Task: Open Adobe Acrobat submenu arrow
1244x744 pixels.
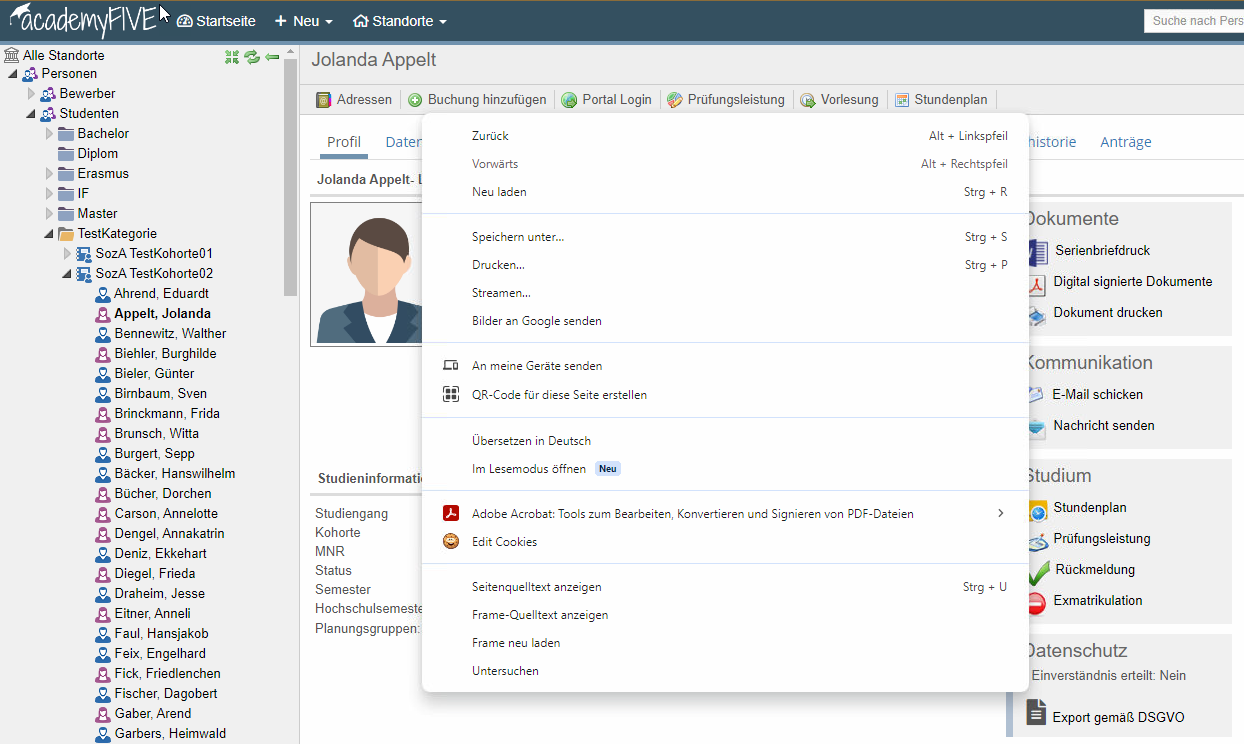Action: pyautogui.click(x=1000, y=514)
